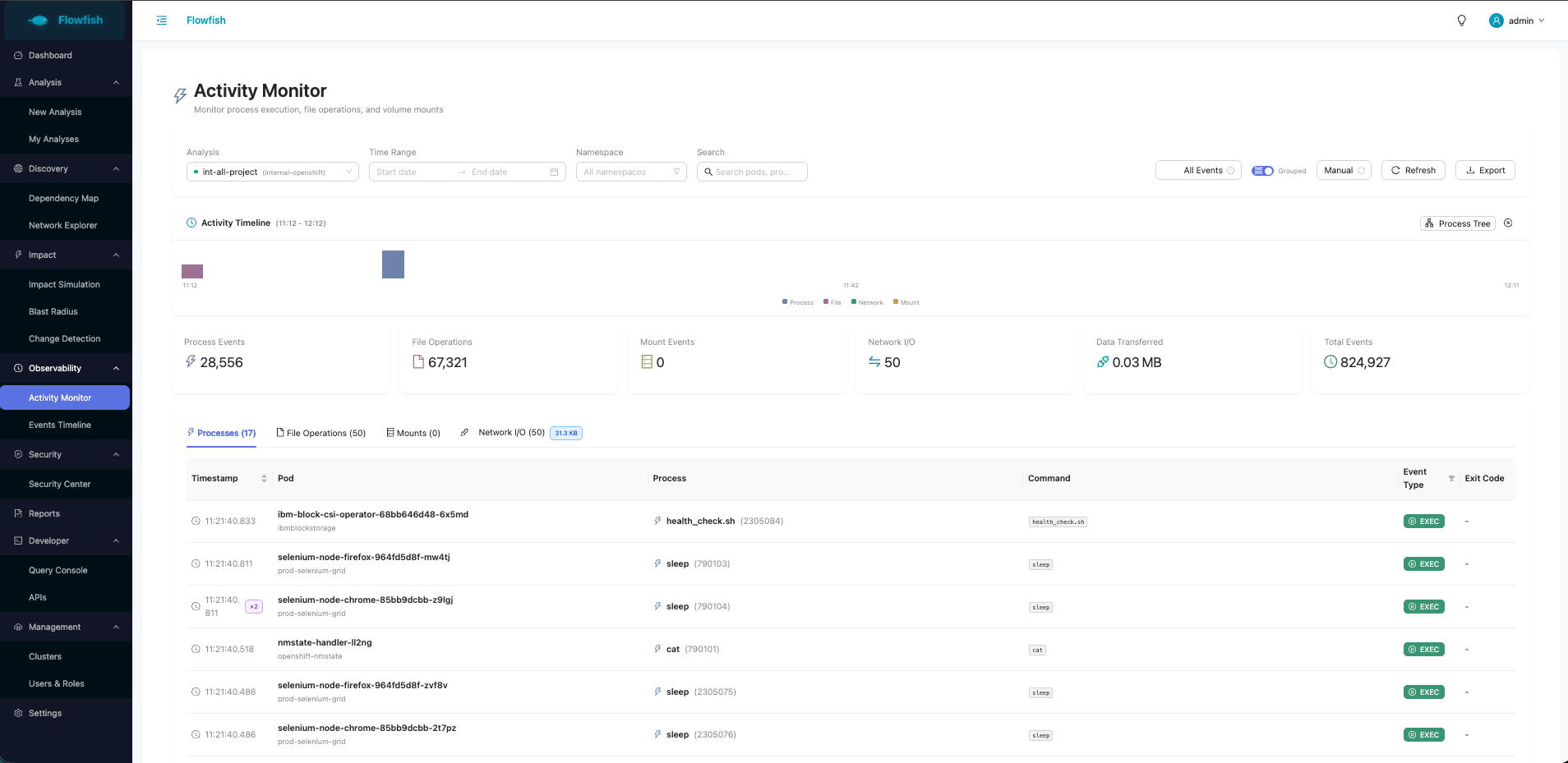This screenshot has width=1568, height=763.
Task: Open the All namespaces dropdown
Action: click(x=630, y=172)
